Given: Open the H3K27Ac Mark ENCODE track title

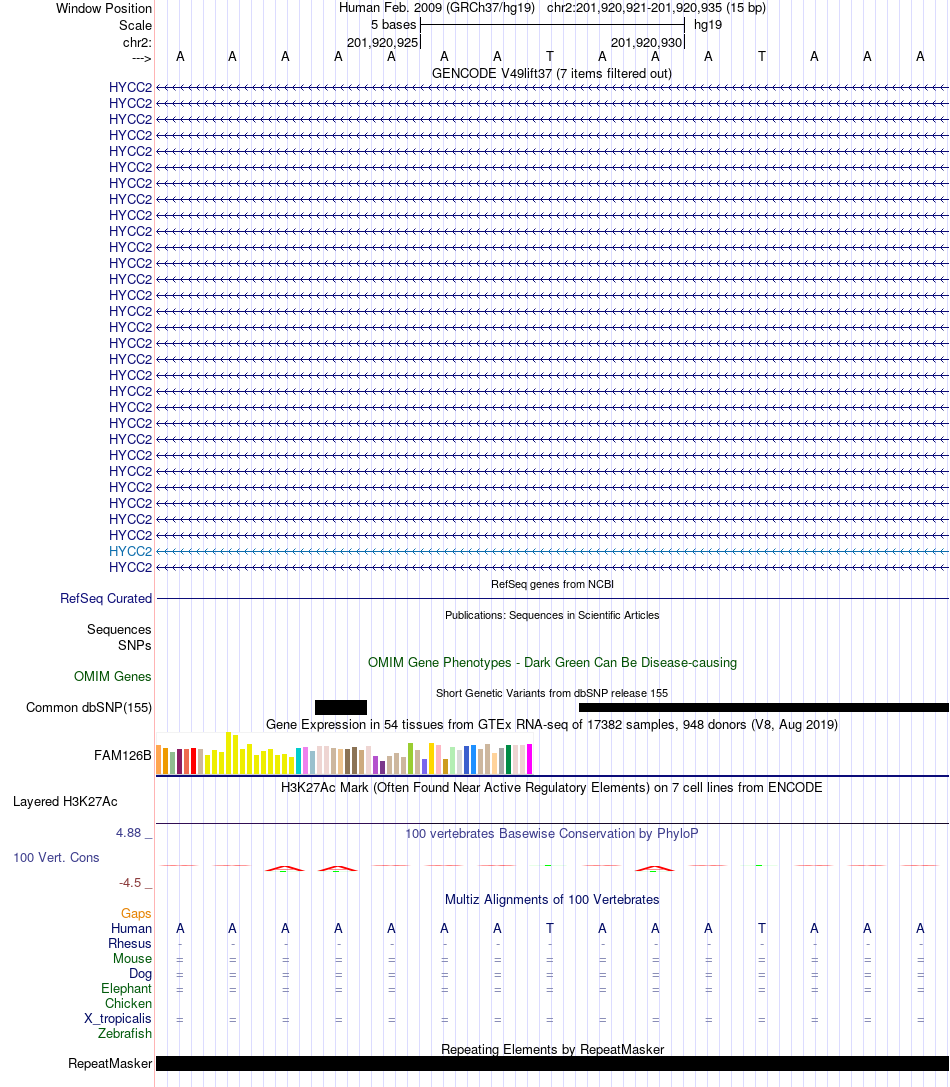Looking at the screenshot, I should (x=552, y=788).
